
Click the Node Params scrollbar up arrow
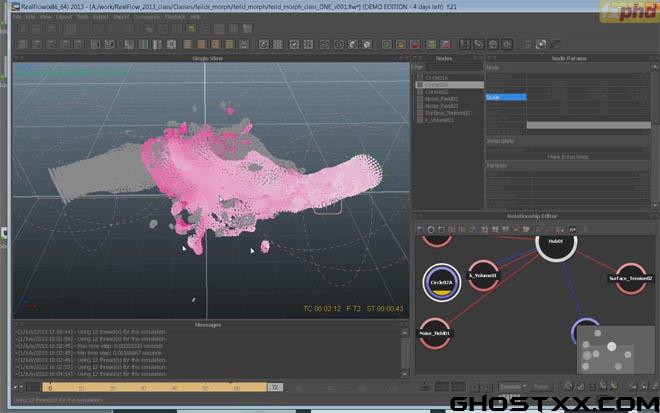point(655,67)
